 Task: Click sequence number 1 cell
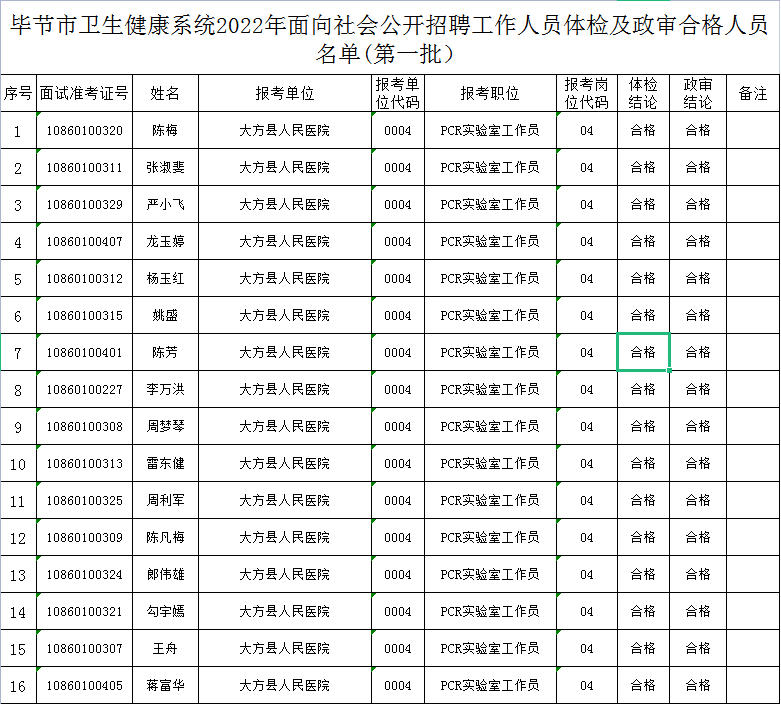tap(18, 131)
